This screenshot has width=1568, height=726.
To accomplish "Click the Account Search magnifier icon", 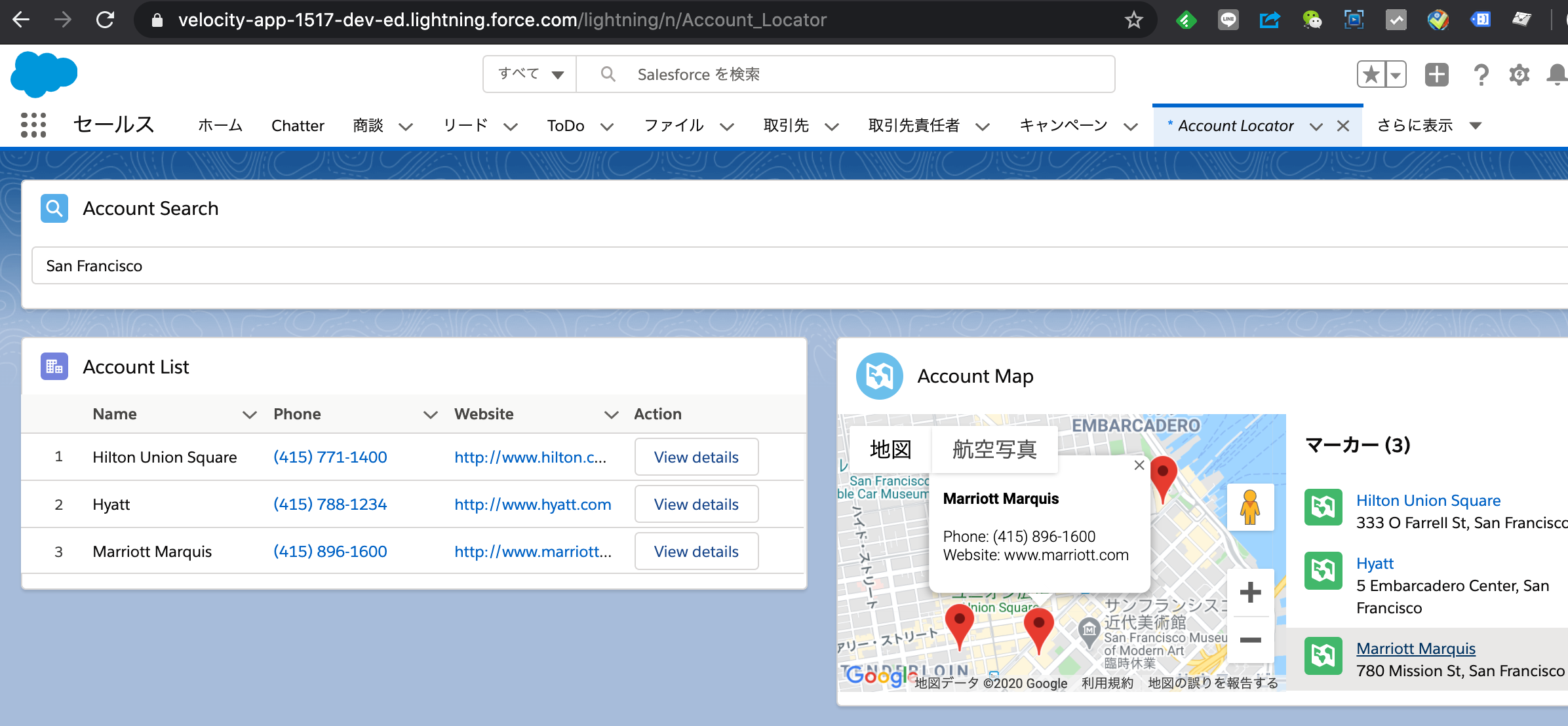I will (x=54, y=208).
